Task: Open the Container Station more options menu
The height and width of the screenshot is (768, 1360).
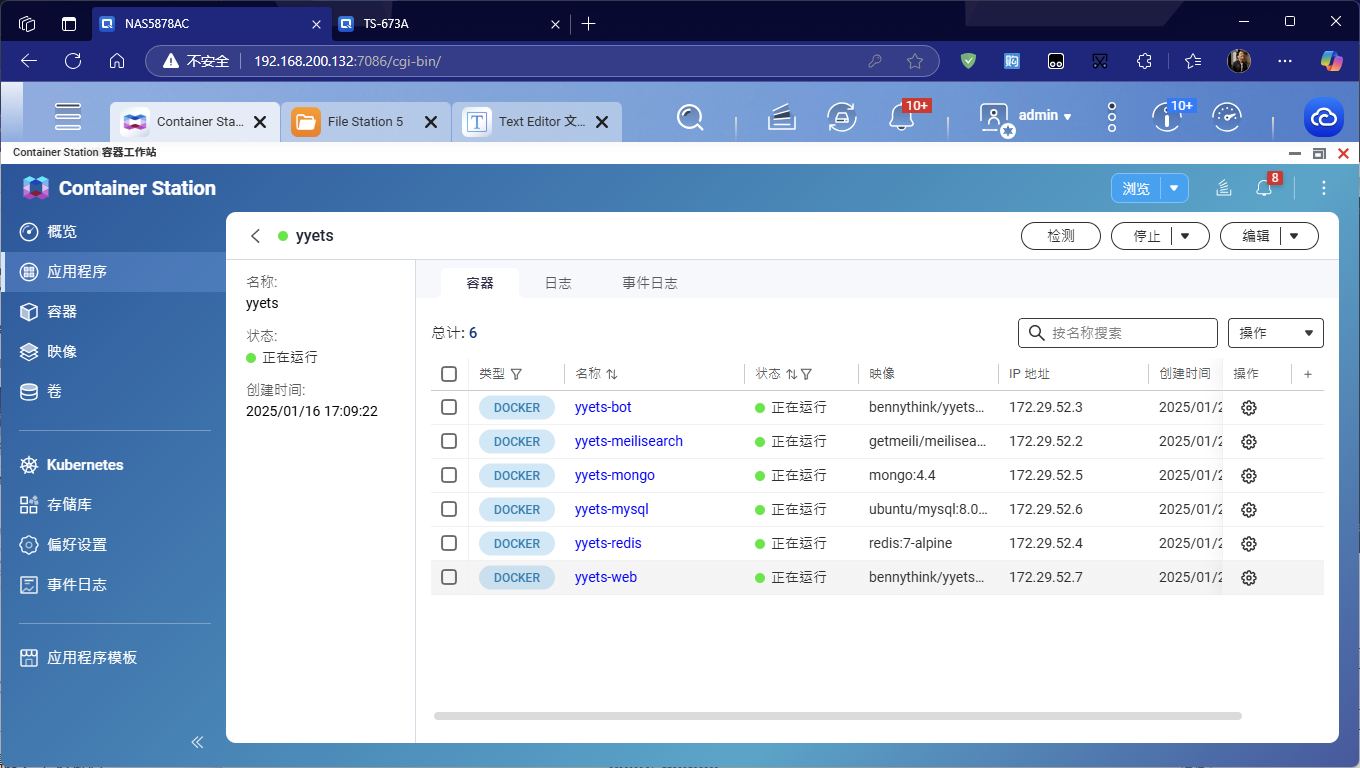Action: [x=1324, y=188]
